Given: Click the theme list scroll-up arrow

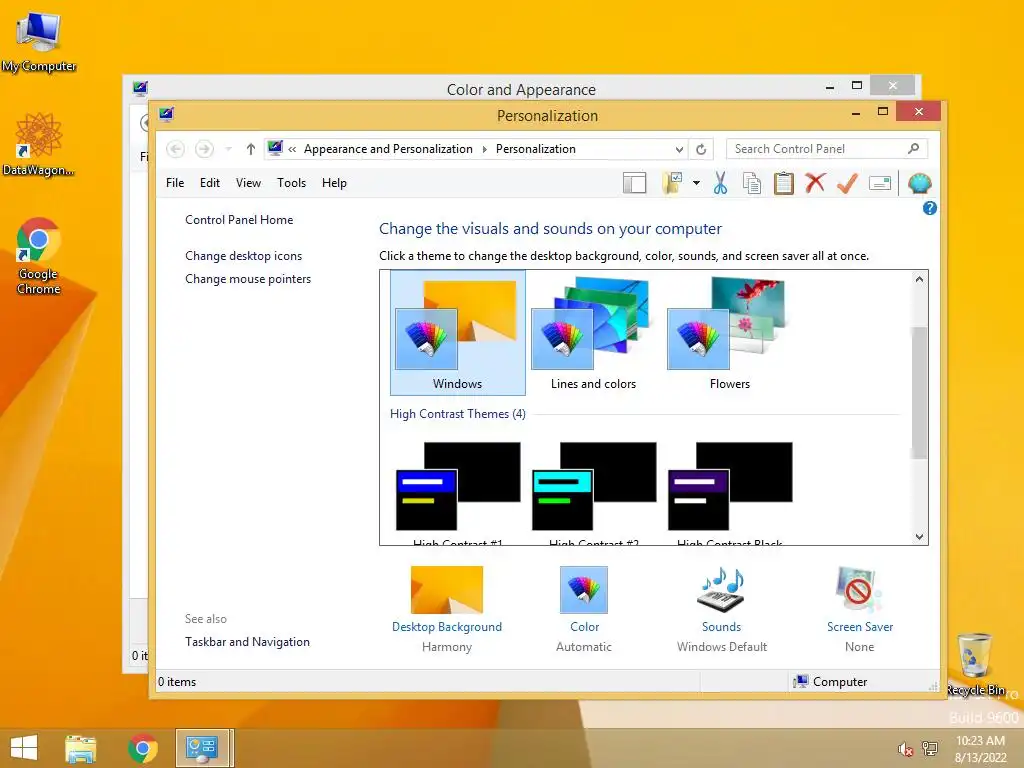Looking at the screenshot, I should pos(920,280).
